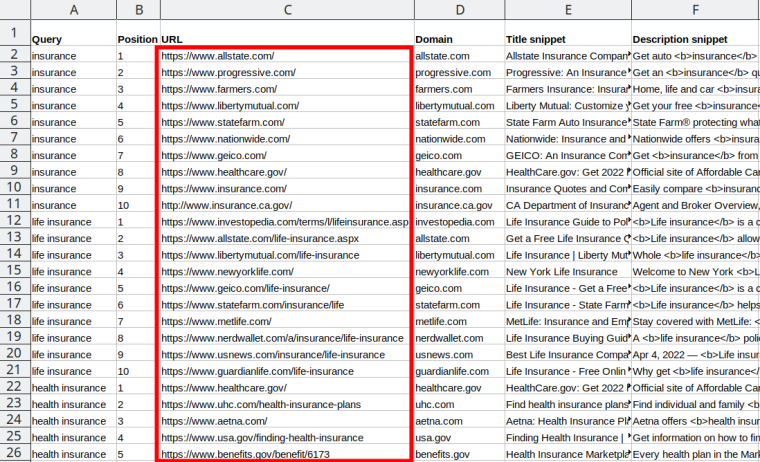Select cell with https://www.statefarm.com/

[x=287, y=122]
